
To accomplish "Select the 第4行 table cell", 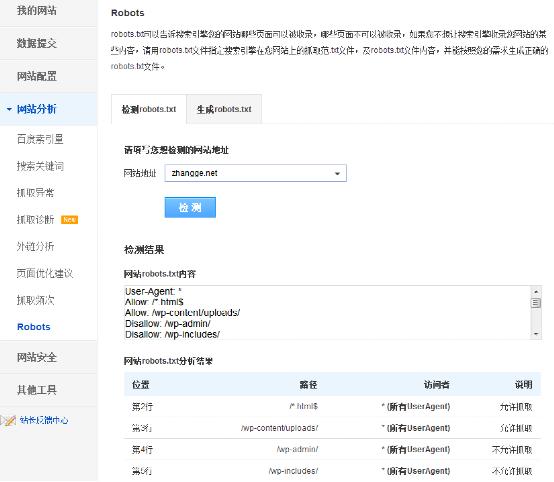I will 142,449.
